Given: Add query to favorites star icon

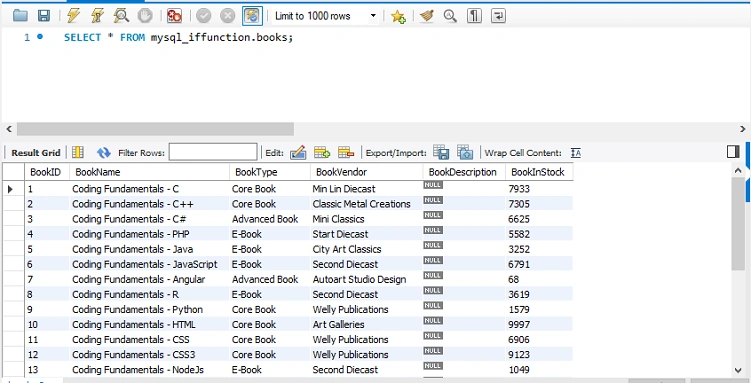Looking at the screenshot, I should [398, 16].
